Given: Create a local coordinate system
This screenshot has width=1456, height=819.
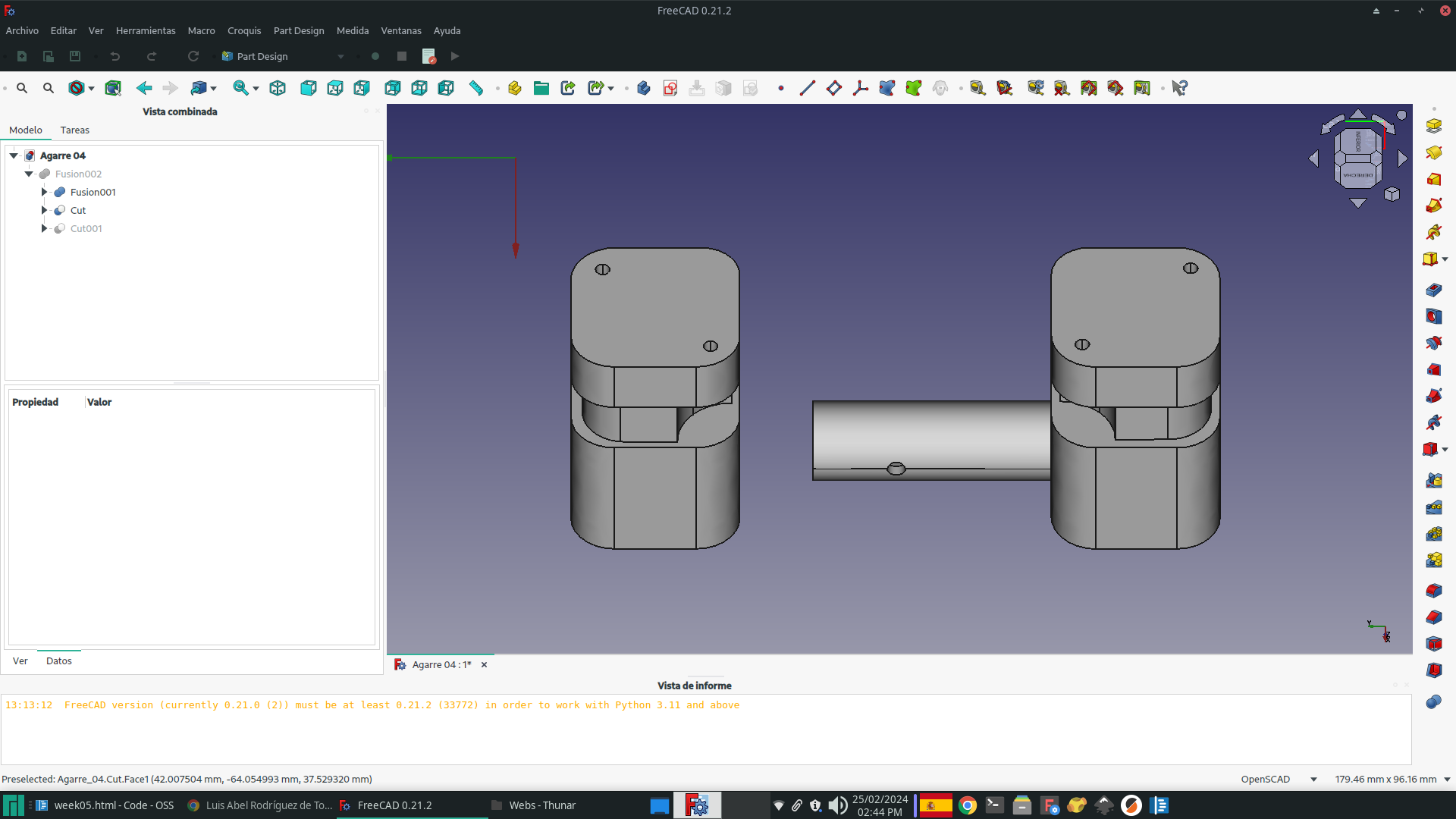Looking at the screenshot, I should pos(861,88).
